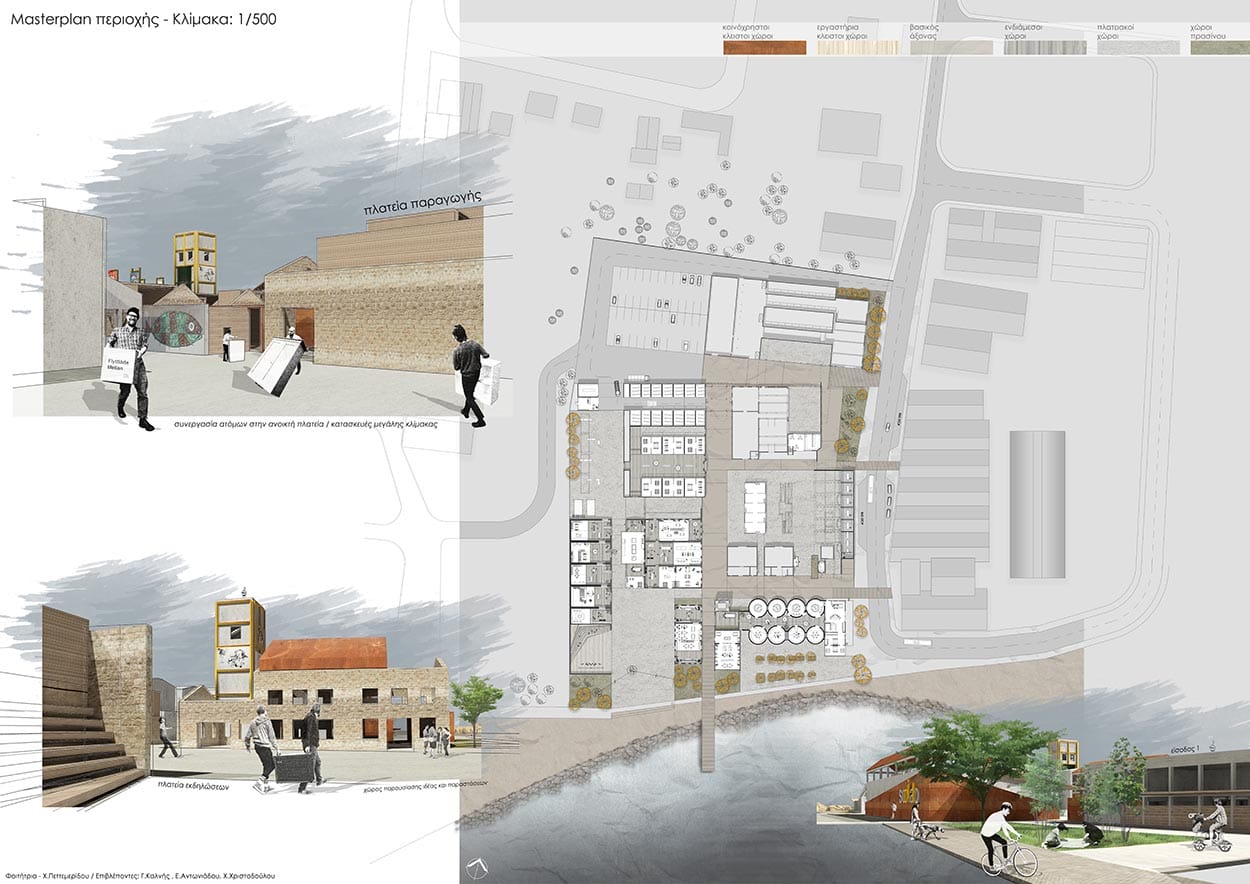Click the πλατεία εκδηλώσεων caption
Screen dimensions: 1250x884
pos(194,787)
